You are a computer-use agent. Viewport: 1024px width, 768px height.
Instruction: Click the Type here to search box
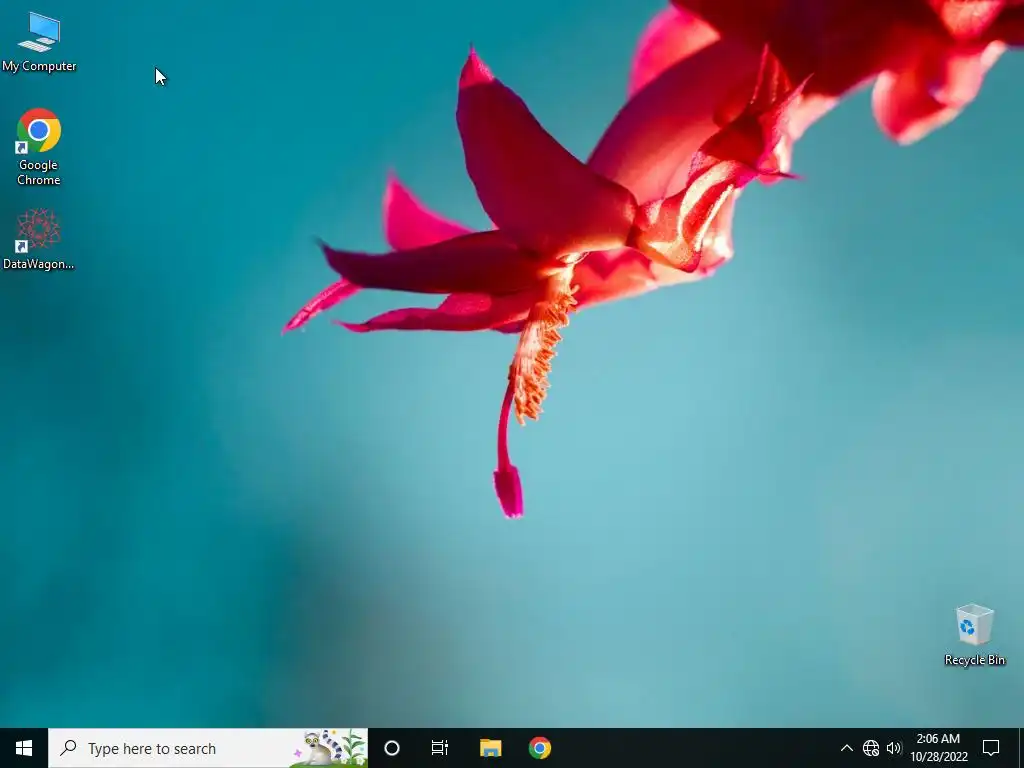208,748
